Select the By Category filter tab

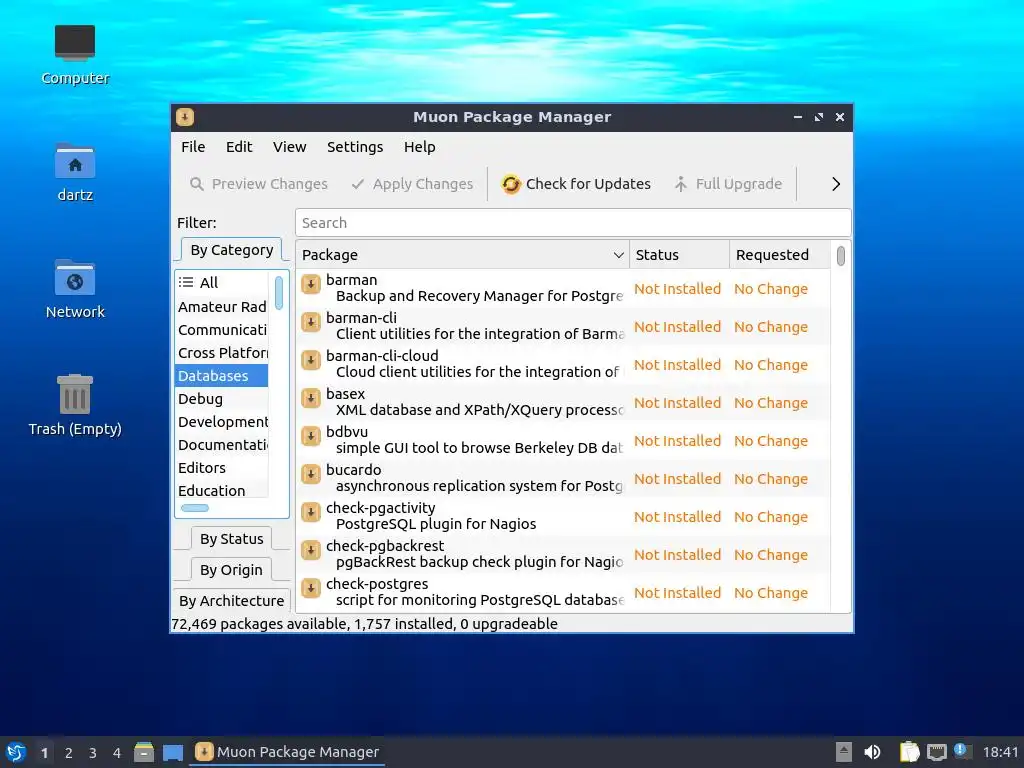pyautogui.click(x=232, y=250)
